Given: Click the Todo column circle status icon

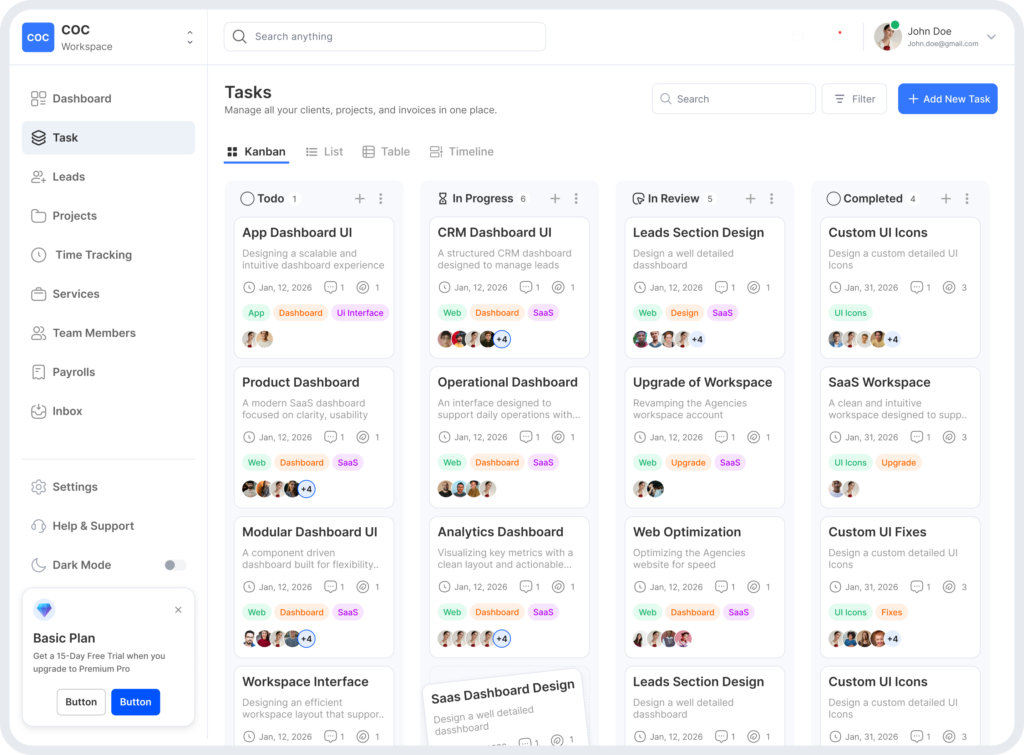Looking at the screenshot, I should click(x=247, y=199).
